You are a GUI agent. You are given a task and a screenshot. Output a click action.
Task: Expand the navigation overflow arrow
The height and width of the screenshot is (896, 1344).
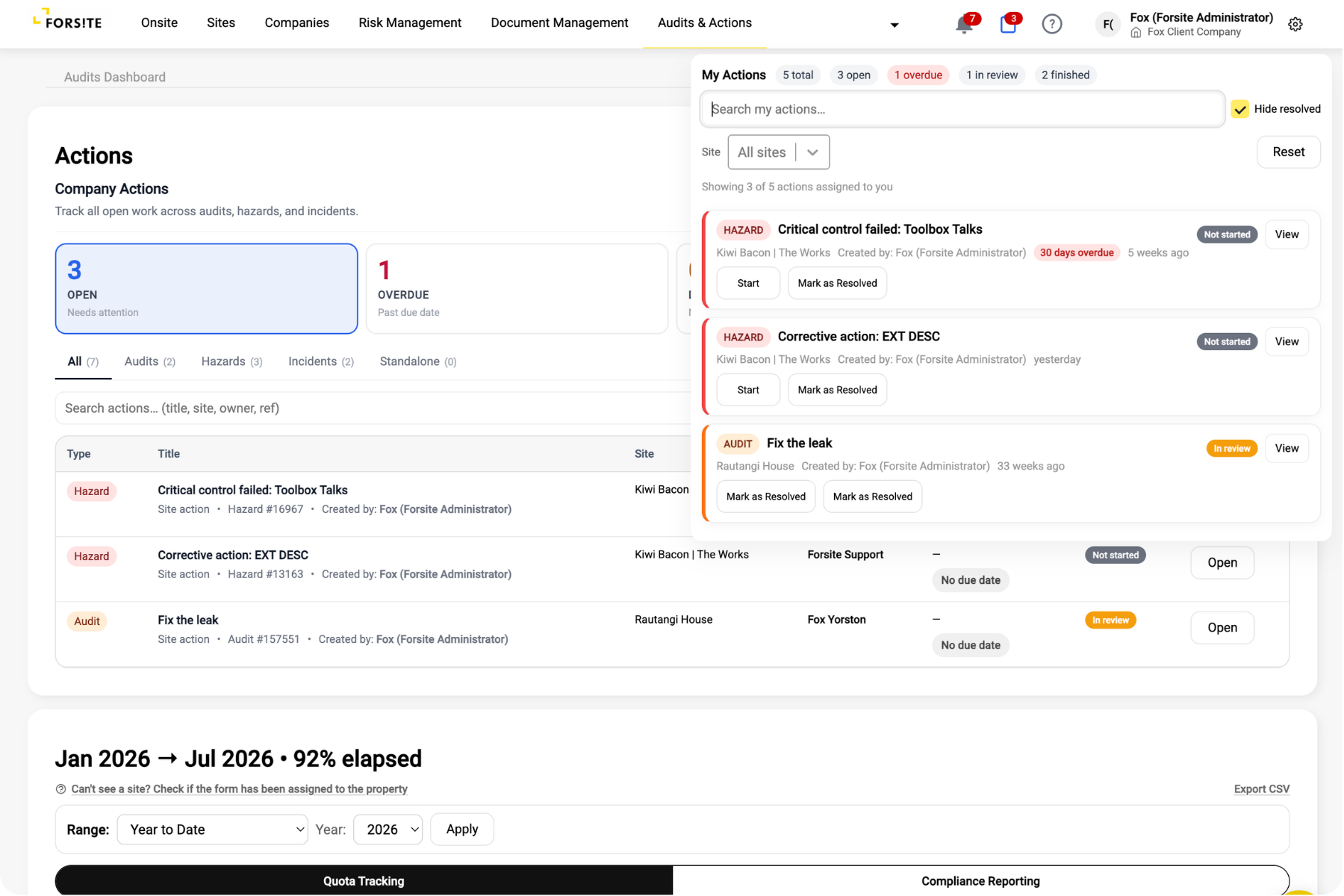[895, 25]
